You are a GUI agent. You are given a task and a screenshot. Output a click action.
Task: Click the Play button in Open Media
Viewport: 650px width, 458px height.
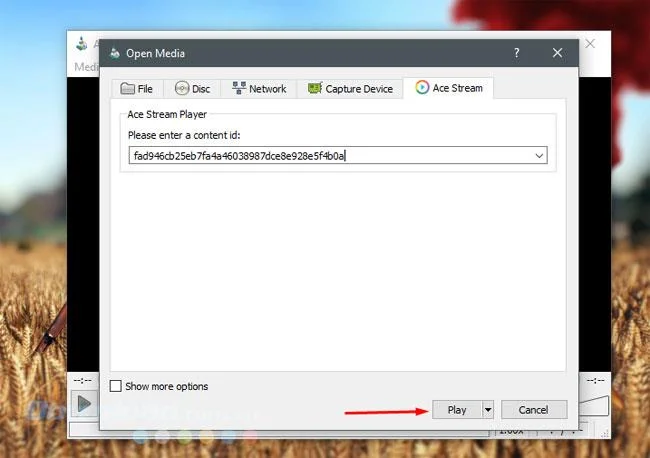[457, 410]
